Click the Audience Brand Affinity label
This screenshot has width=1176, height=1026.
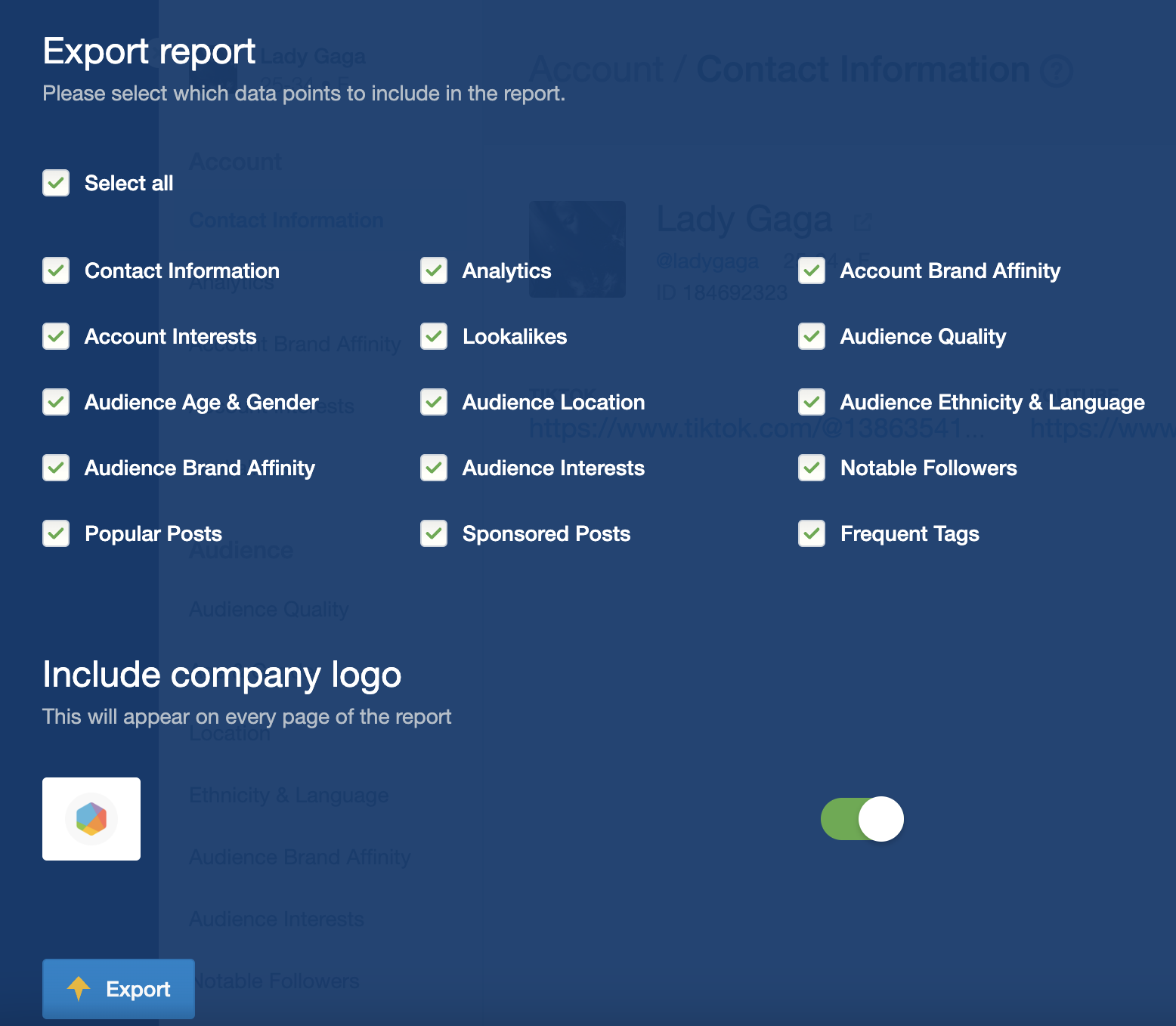pos(200,468)
